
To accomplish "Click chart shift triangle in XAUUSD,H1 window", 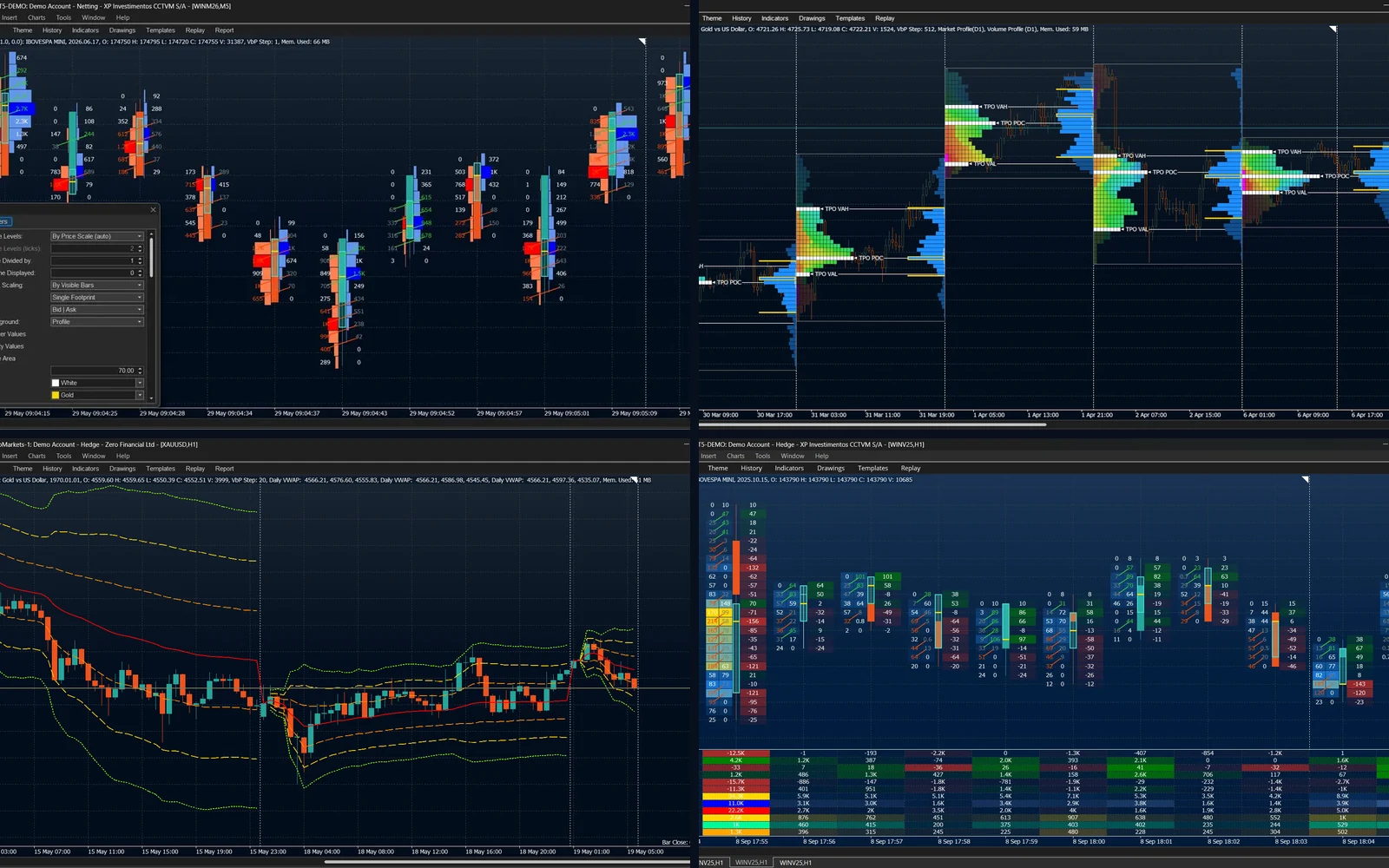I will [635, 479].
